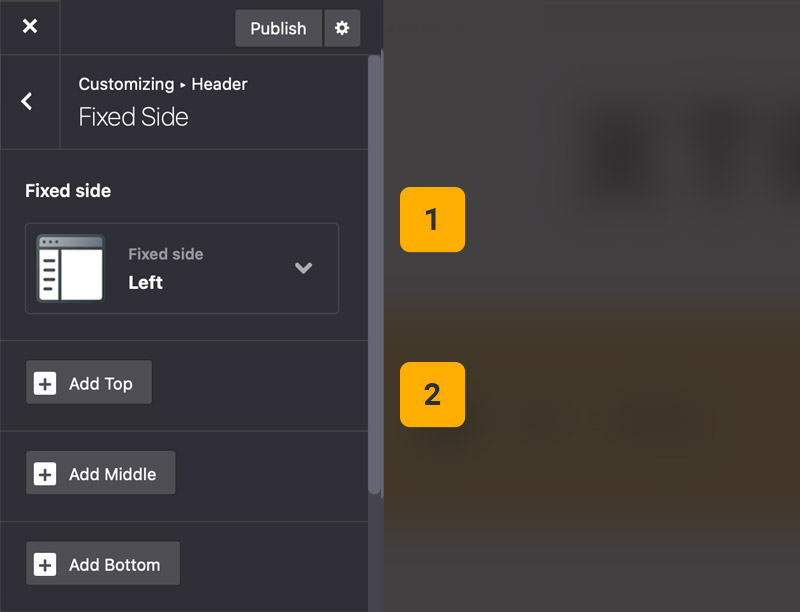Expand the Fixed side dropdown chevron

[x=304, y=268]
